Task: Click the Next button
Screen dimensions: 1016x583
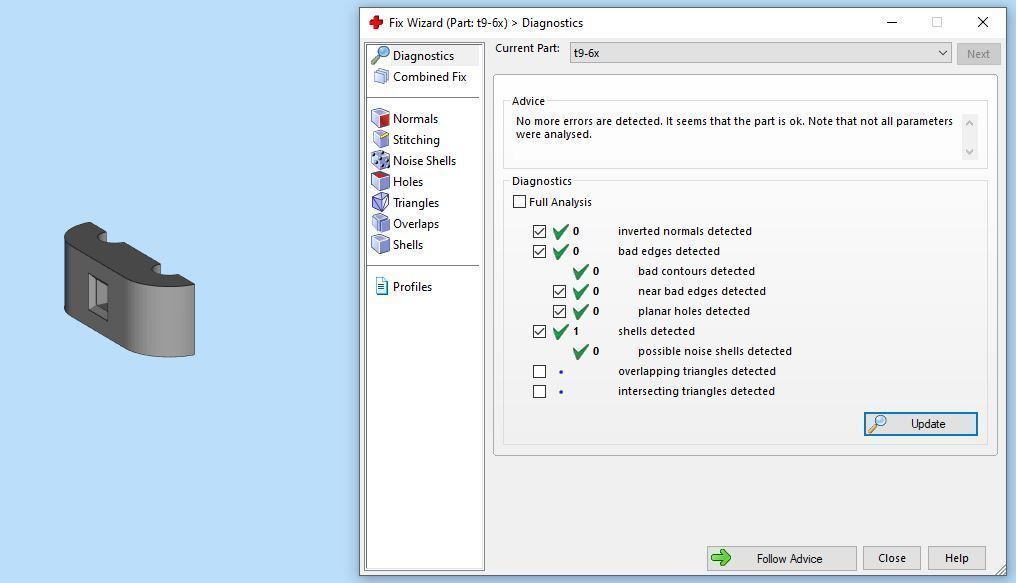Action: [978, 54]
